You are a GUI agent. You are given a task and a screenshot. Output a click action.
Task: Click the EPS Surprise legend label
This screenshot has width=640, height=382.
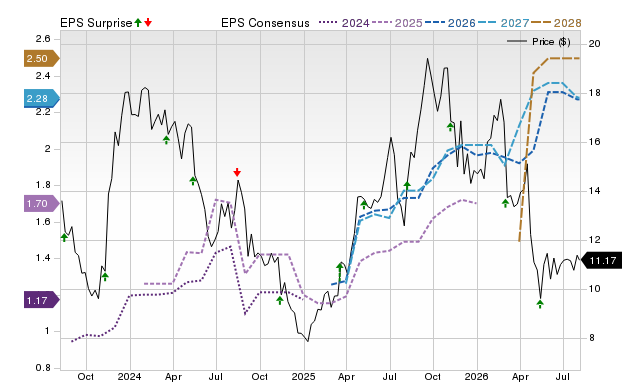[x=96, y=23]
